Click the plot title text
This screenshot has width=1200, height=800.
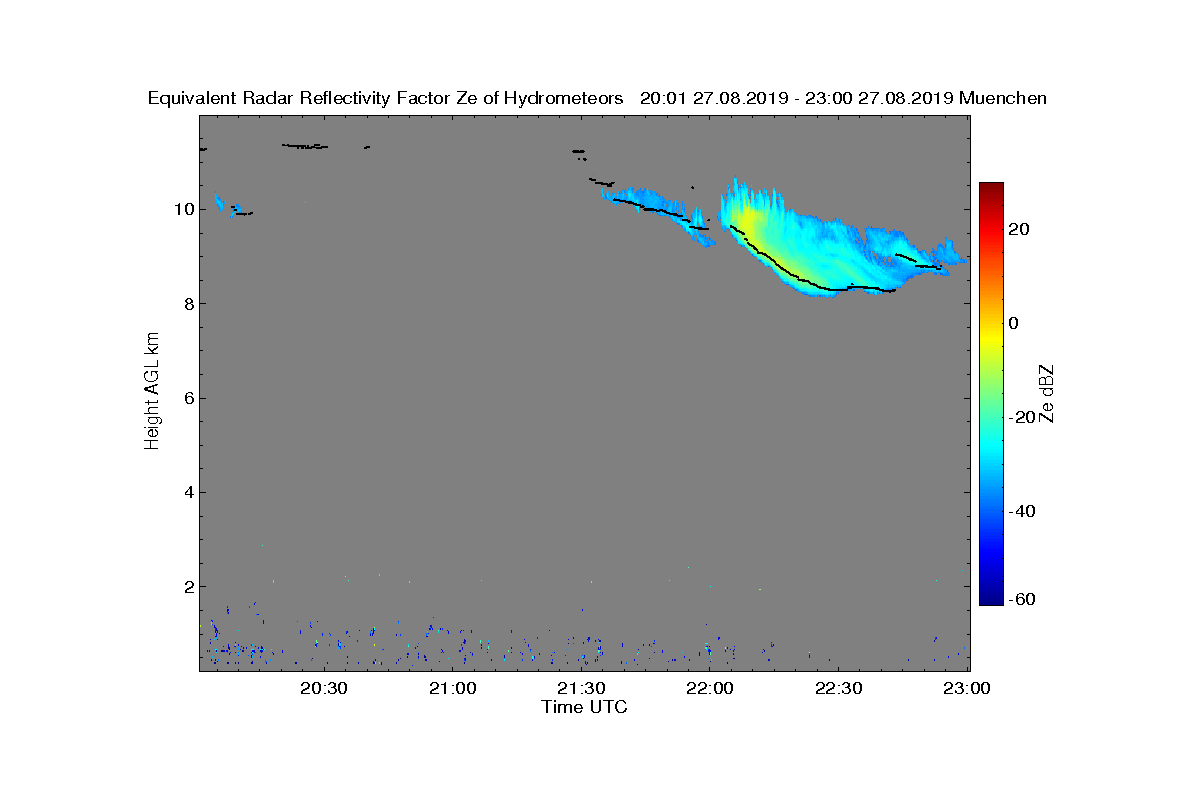tap(597, 98)
